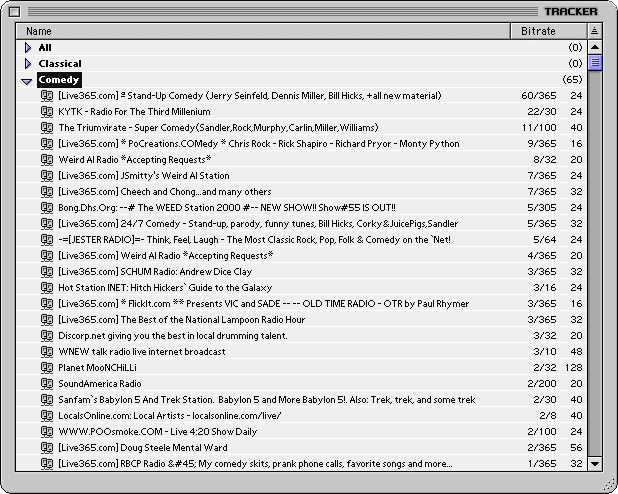Click icon for SoundAmerica Radio
This screenshot has height=494, width=618.
click(x=47, y=384)
